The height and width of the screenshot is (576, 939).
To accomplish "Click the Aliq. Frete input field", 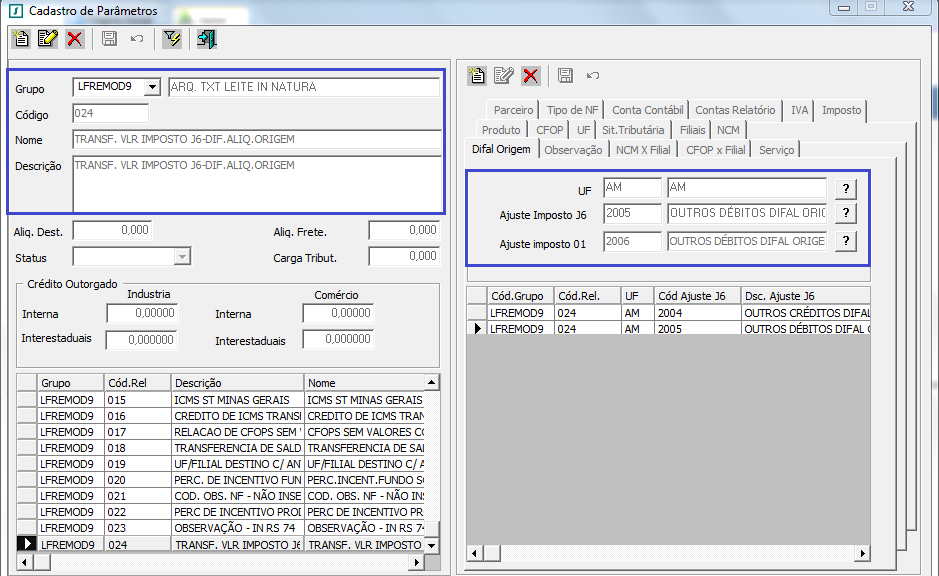I will click(403, 231).
